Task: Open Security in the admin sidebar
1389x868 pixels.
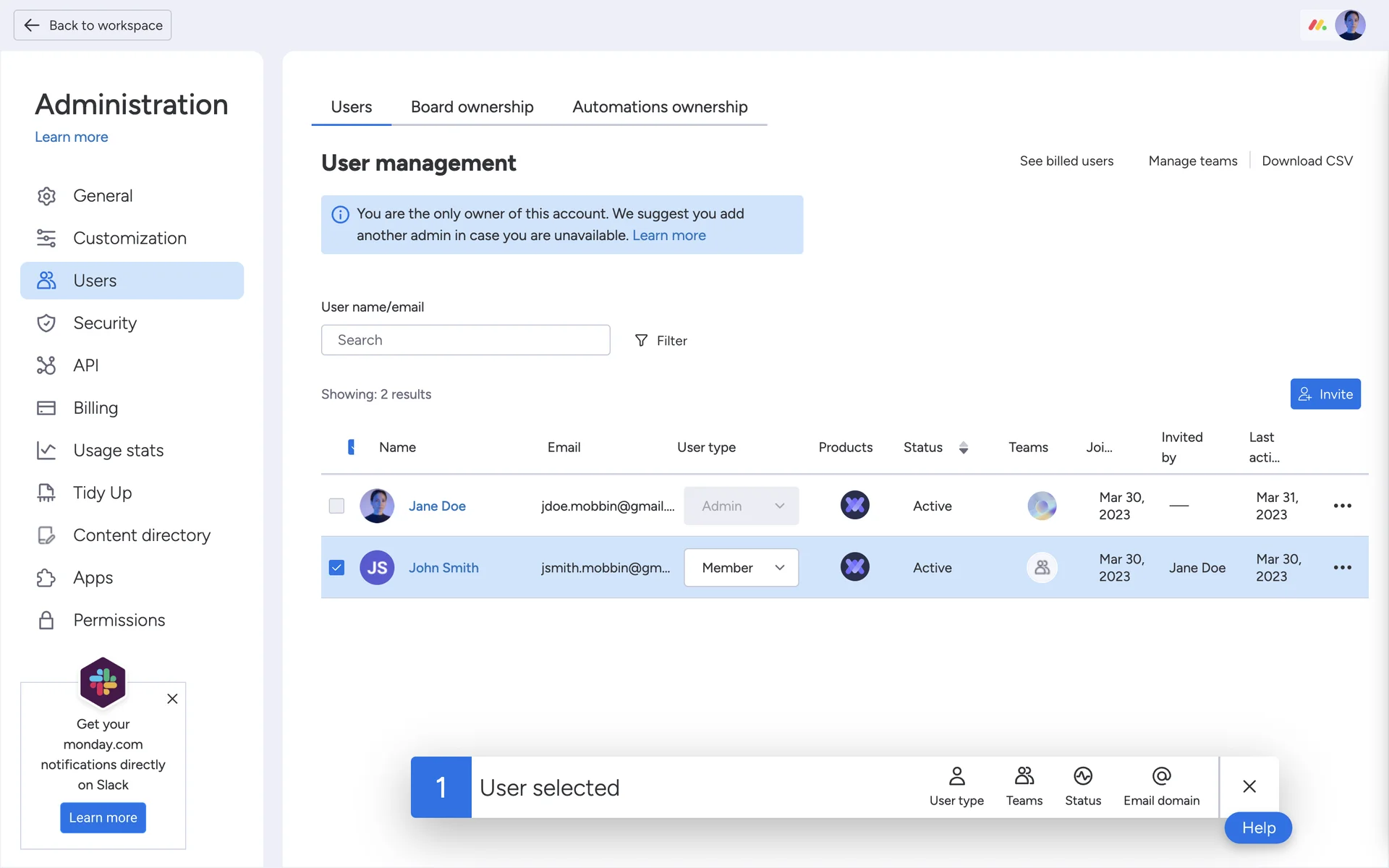Action: coord(105,323)
